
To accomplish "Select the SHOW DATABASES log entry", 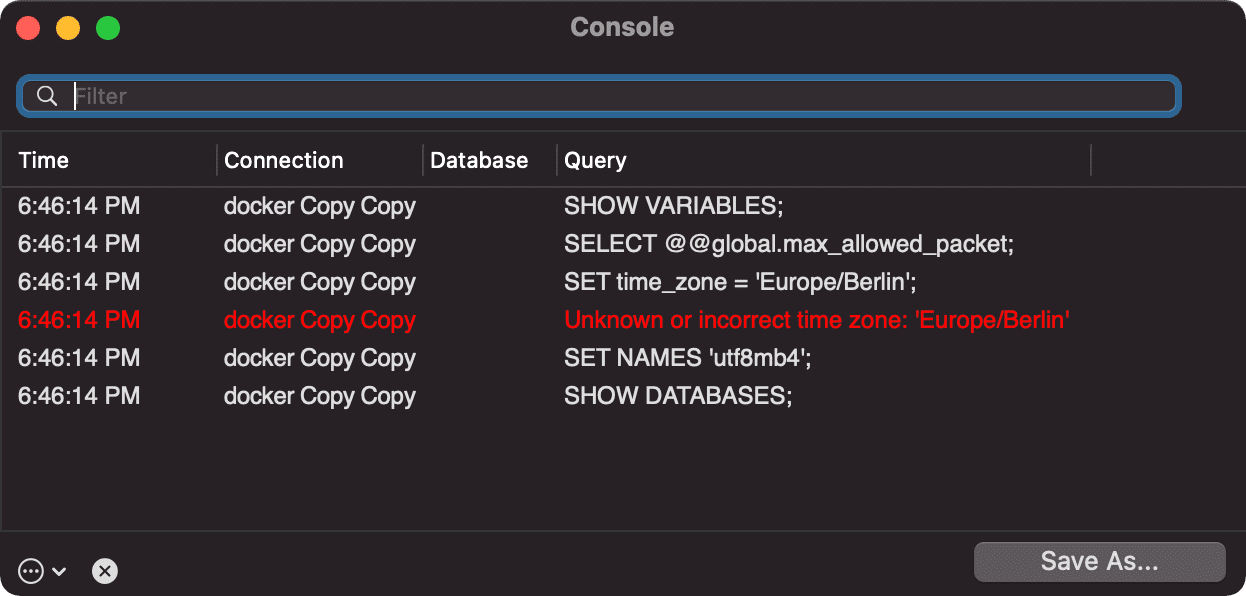I will coord(677,395).
